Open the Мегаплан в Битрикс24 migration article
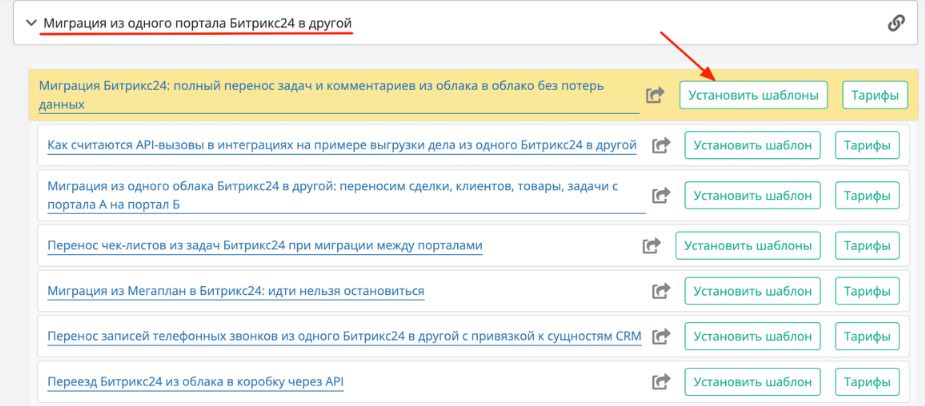The image size is (925, 406). click(x=236, y=291)
